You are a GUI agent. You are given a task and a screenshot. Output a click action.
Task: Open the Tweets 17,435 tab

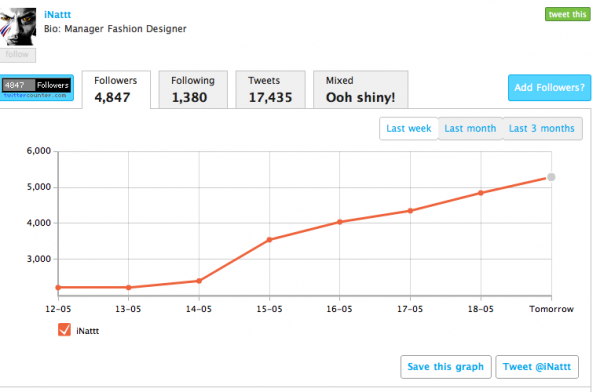coord(270,90)
